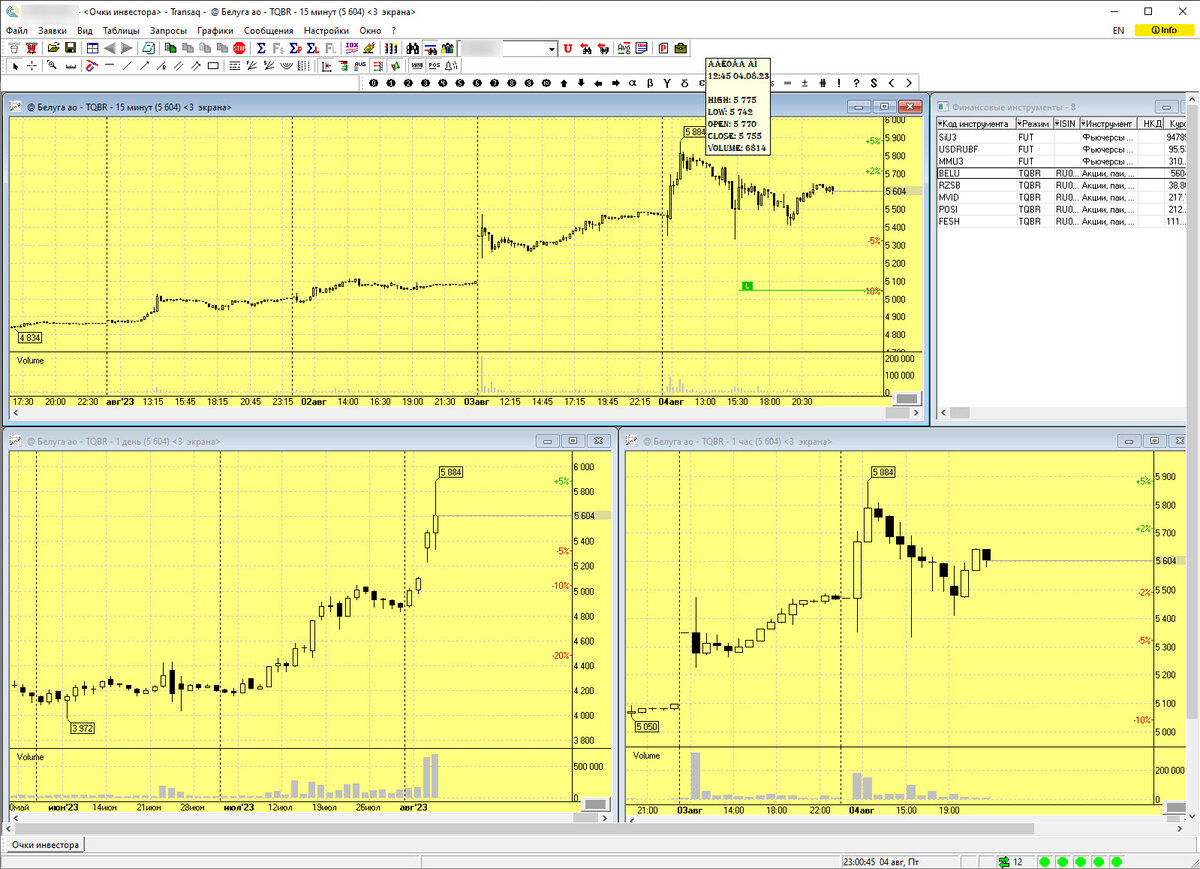Screen dimensions: 1200x869
Task: Select the RZSB instrument row
Action: 1061,185
